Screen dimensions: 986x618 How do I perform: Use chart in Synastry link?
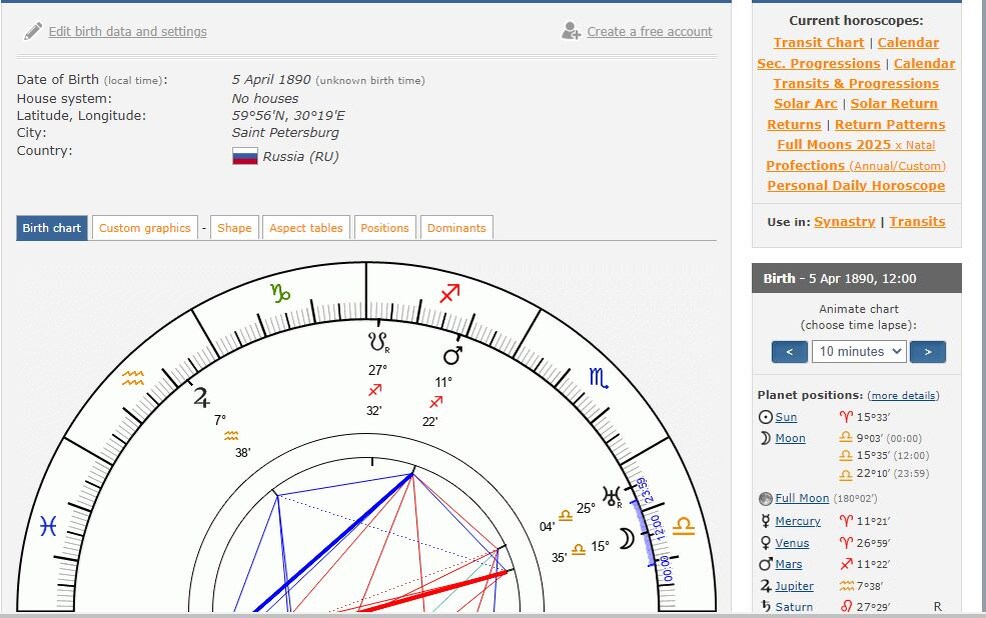(x=845, y=221)
